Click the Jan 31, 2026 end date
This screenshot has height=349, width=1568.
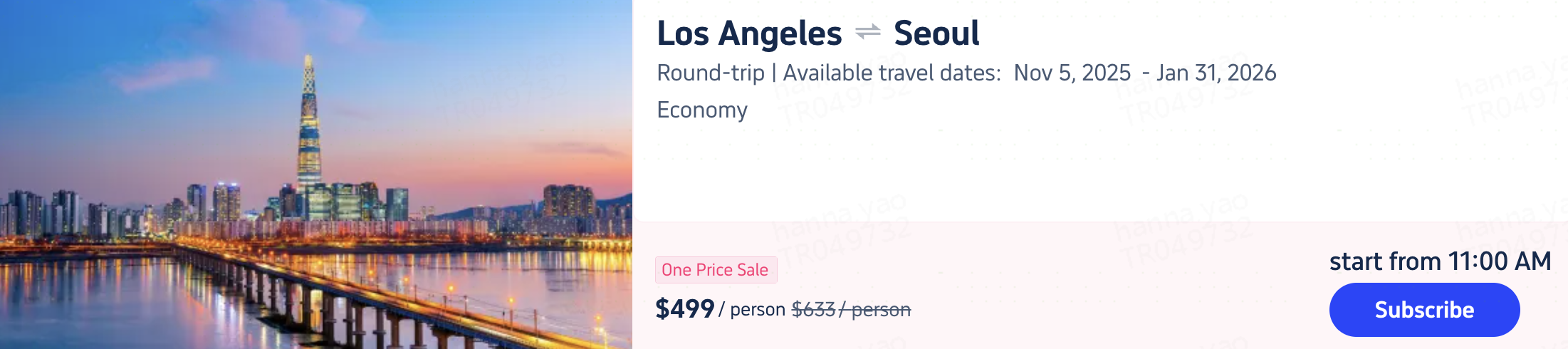1216,73
